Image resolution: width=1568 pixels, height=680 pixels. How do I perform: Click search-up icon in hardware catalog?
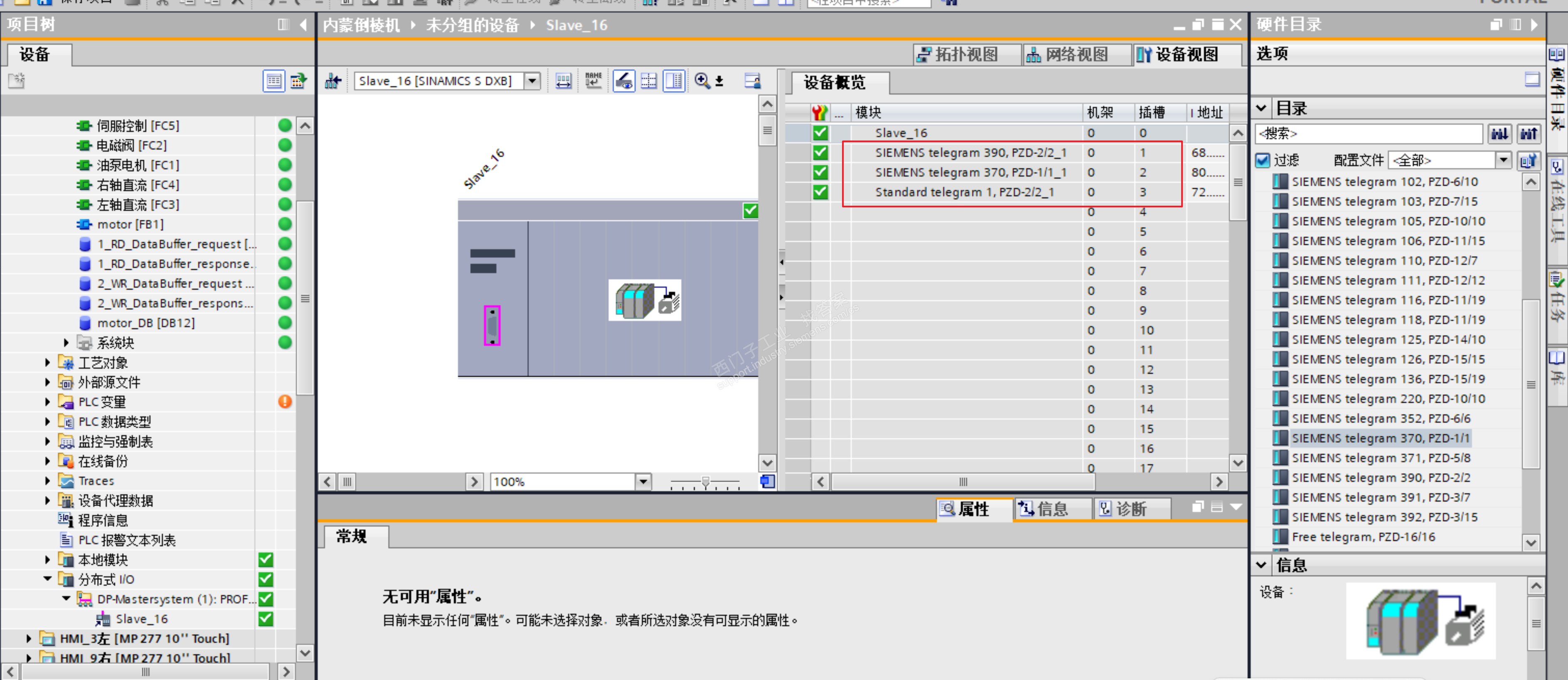pyautogui.click(x=1529, y=134)
